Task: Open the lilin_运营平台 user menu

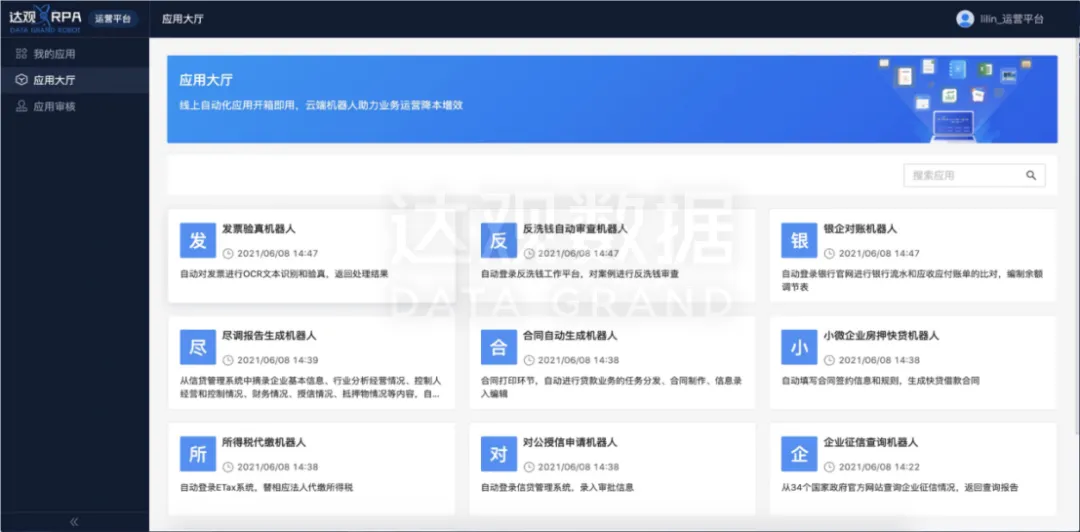Action: click(1012, 19)
